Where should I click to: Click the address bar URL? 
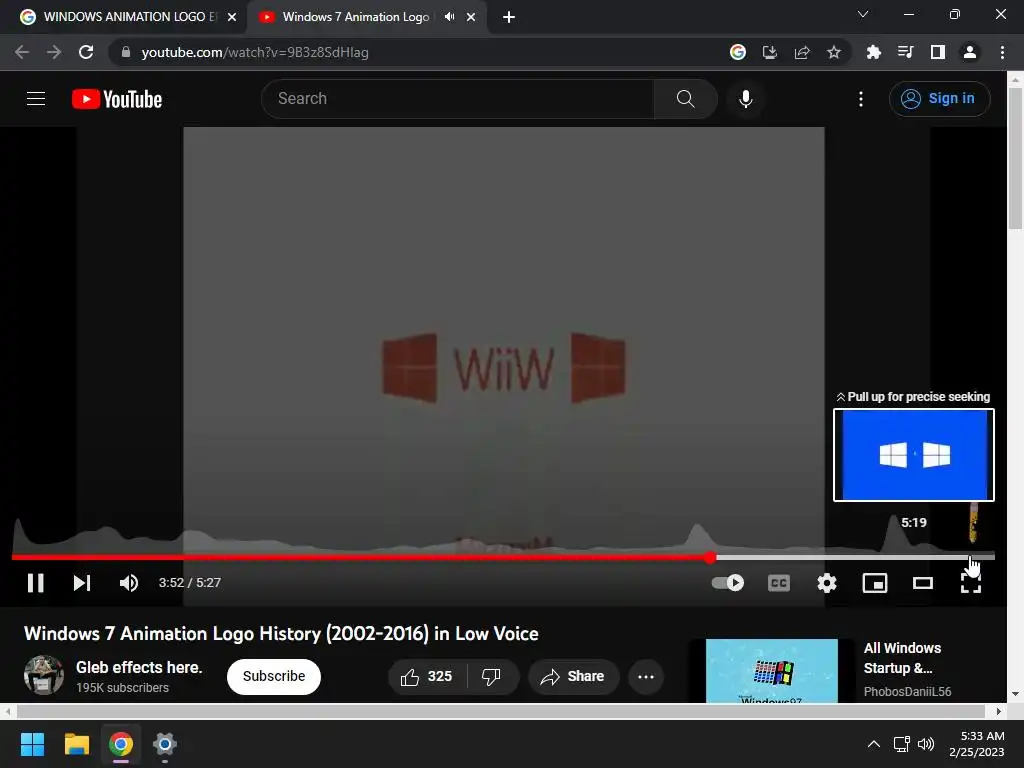[x=255, y=52]
